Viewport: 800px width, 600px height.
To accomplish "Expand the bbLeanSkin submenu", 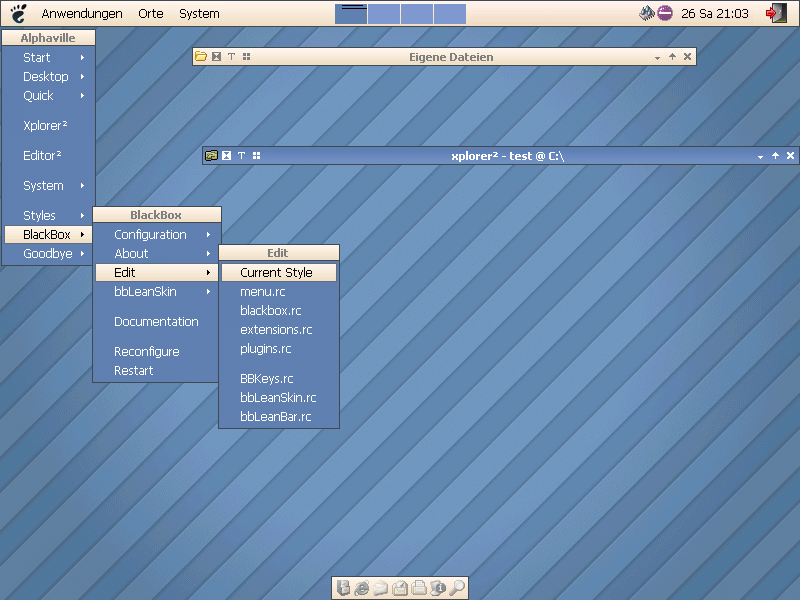I will click(x=157, y=291).
